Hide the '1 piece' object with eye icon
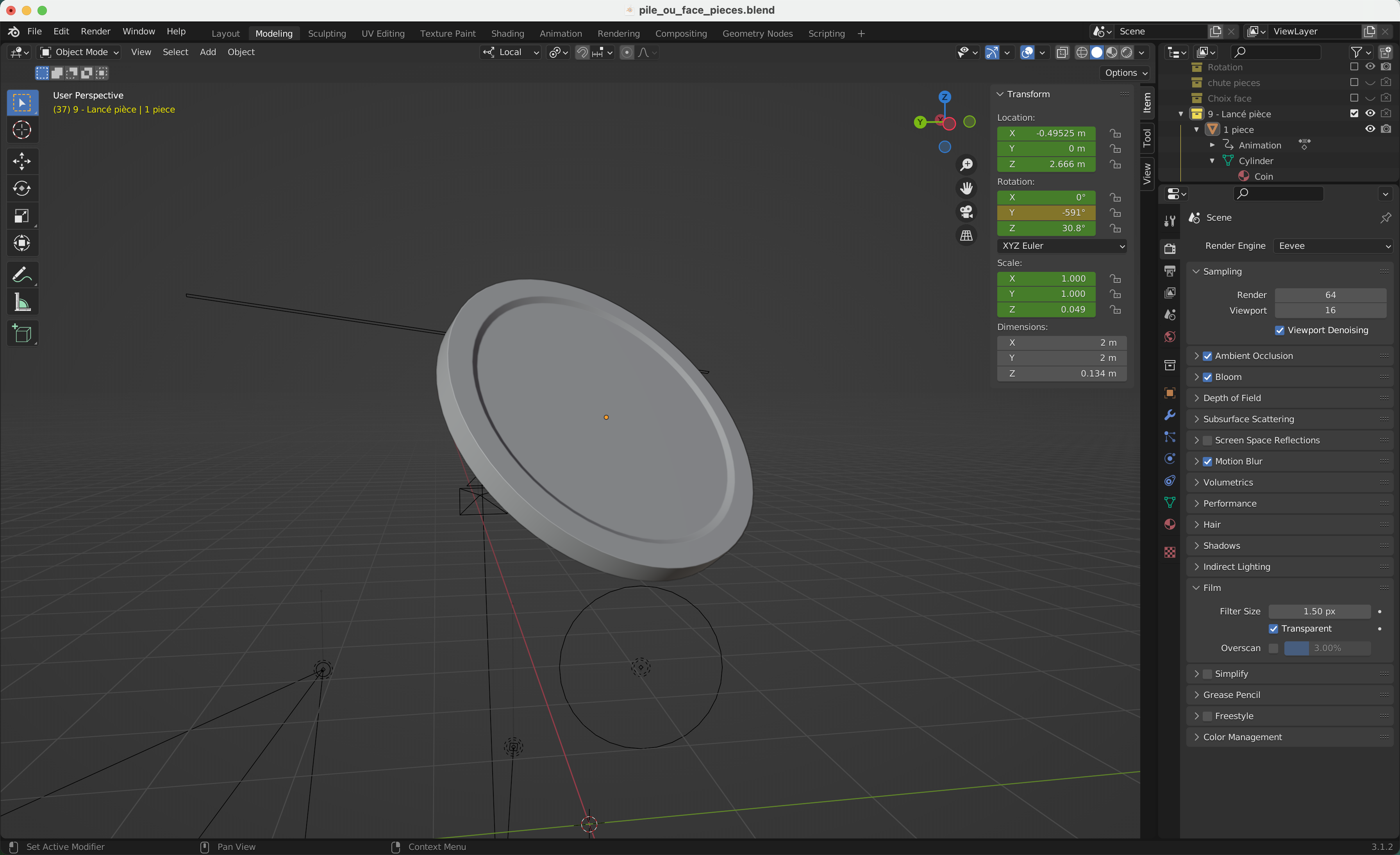 [x=1370, y=130]
